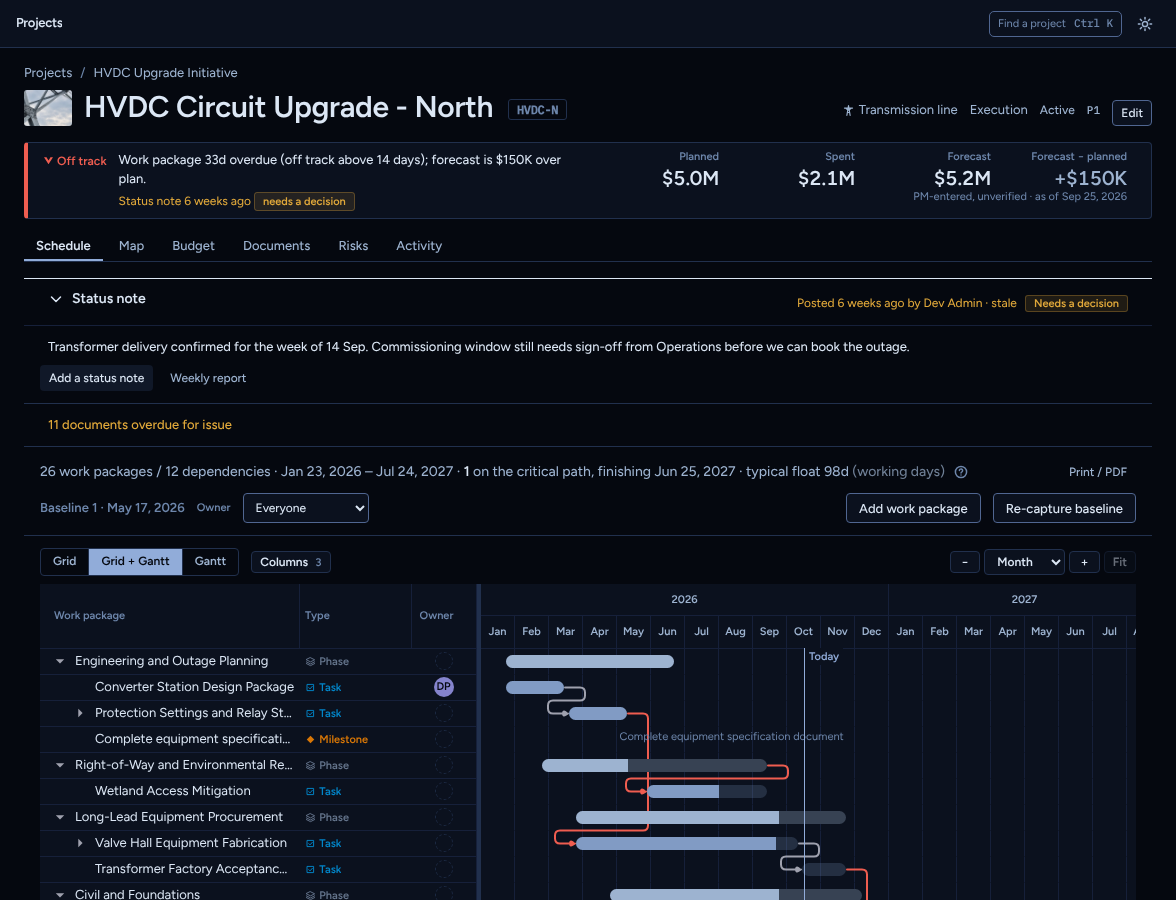Screen dimensions: 1176x900
Task: Collapse the Status note section
Action: [x=56, y=299]
